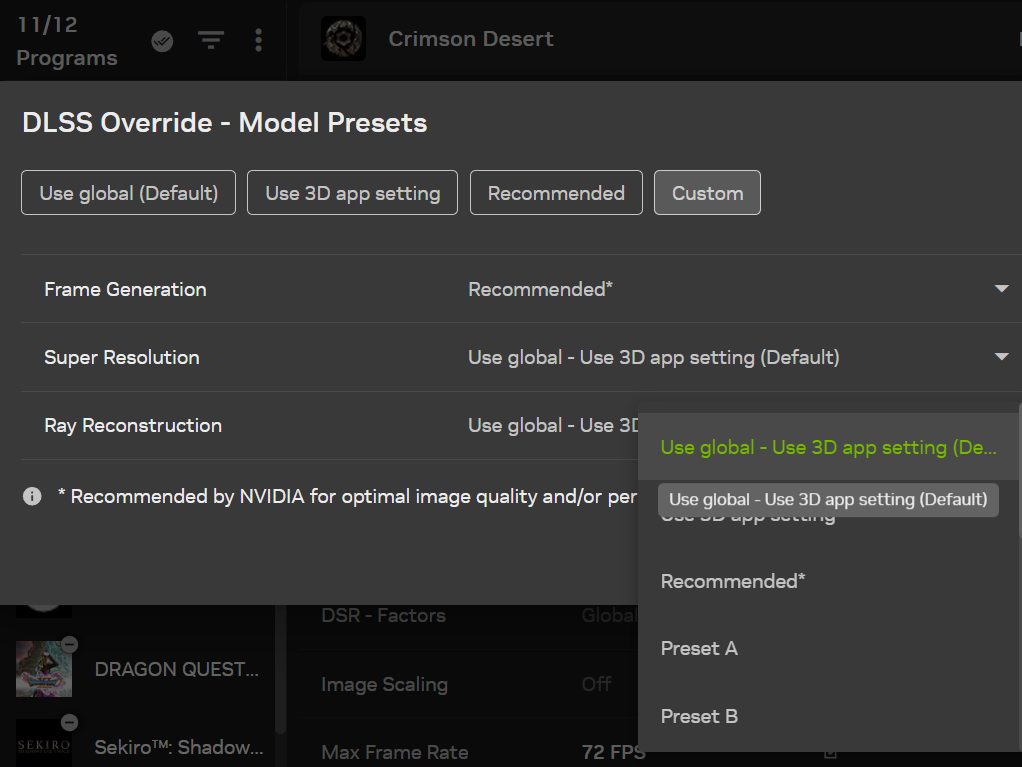Click the Image Scaling Off value
1022x767 pixels.
596,684
